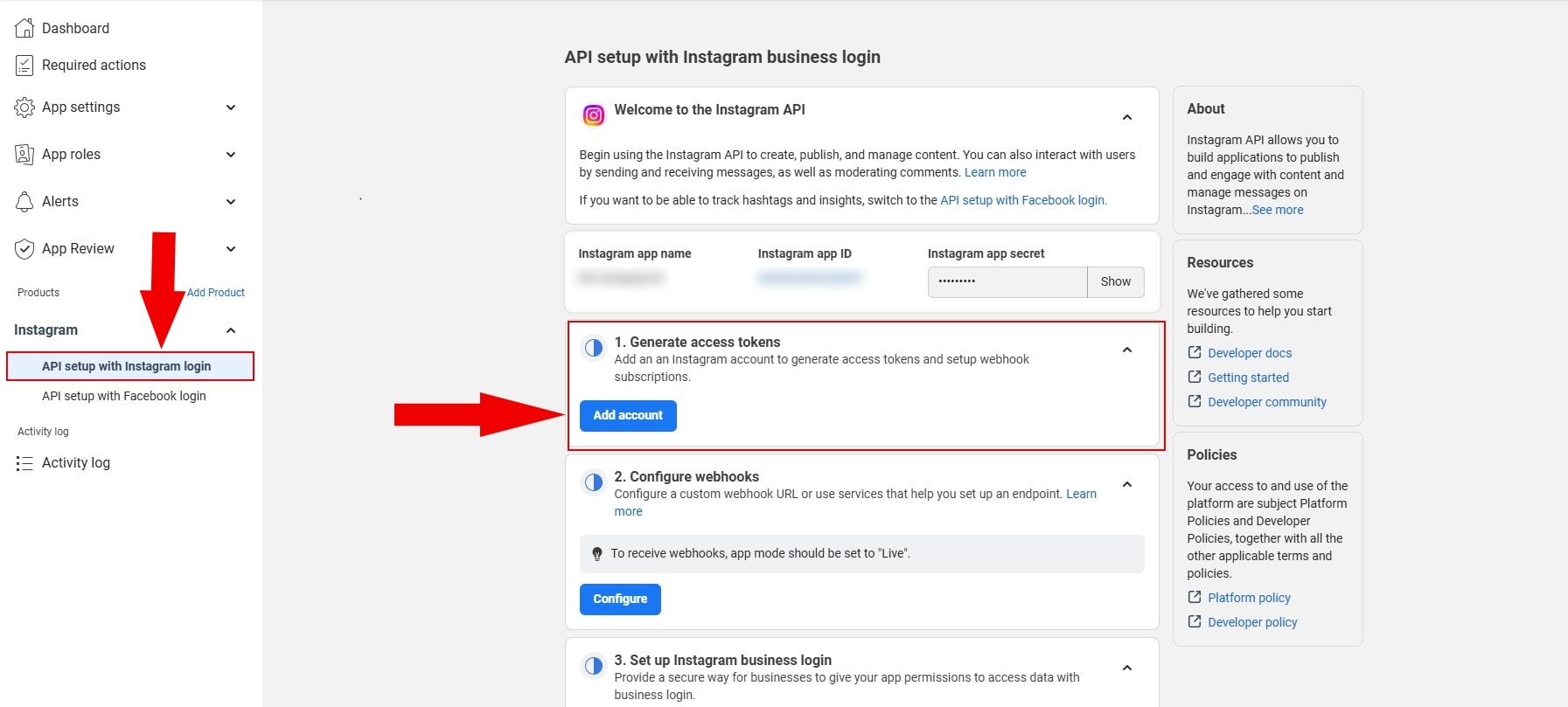Screen dimensions: 1568x707
Task: Open the Developer policy link
Action: tap(1252, 622)
